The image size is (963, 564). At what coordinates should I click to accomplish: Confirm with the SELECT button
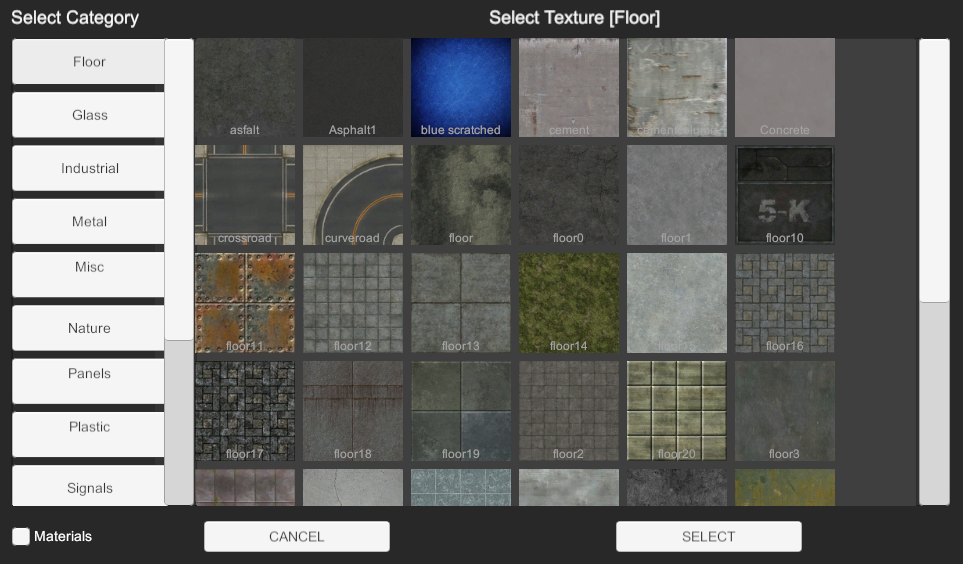tap(709, 536)
